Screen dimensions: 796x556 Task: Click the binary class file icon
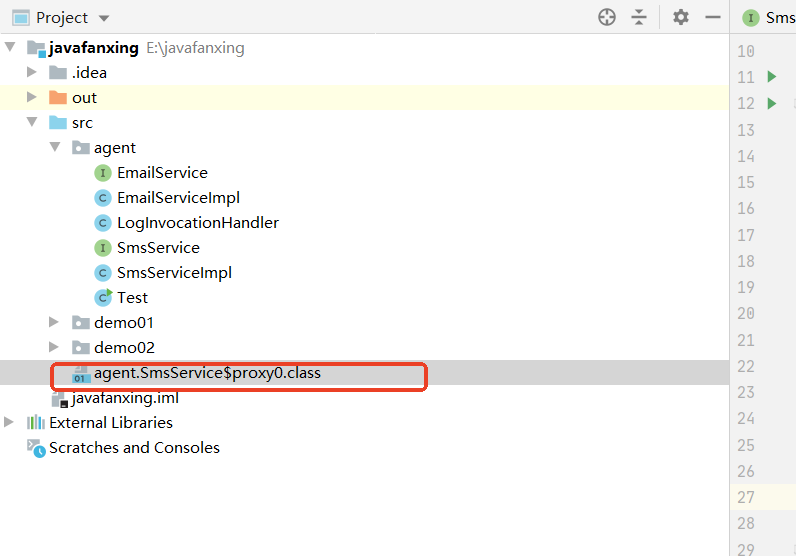81,373
